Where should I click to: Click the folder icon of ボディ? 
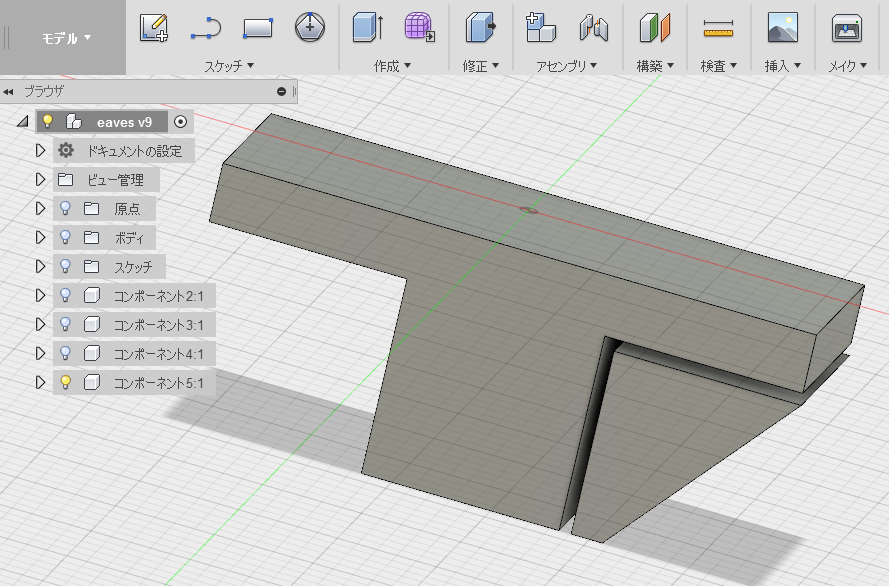tap(91, 237)
